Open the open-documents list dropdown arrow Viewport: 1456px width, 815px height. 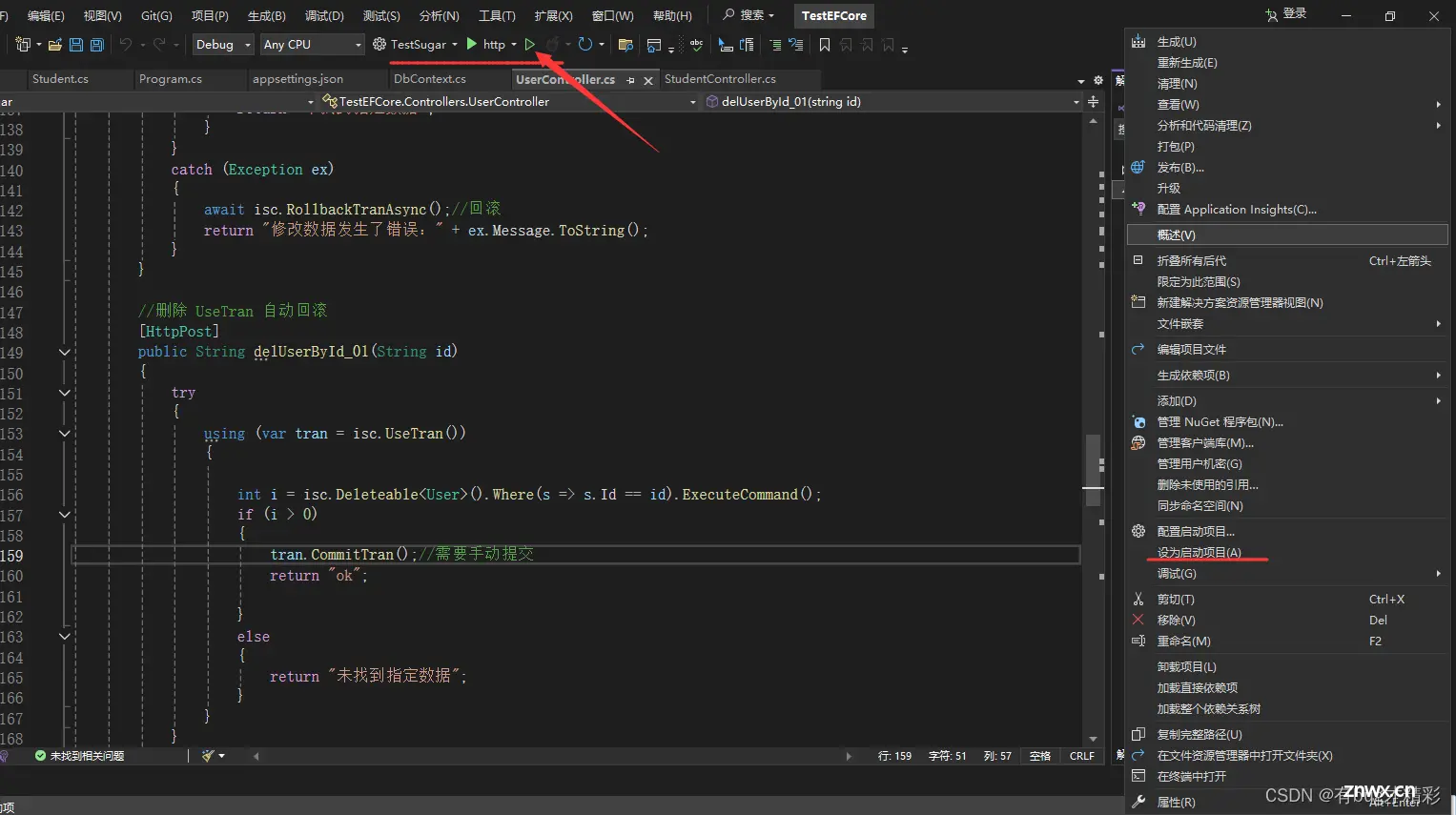coord(1081,81)
